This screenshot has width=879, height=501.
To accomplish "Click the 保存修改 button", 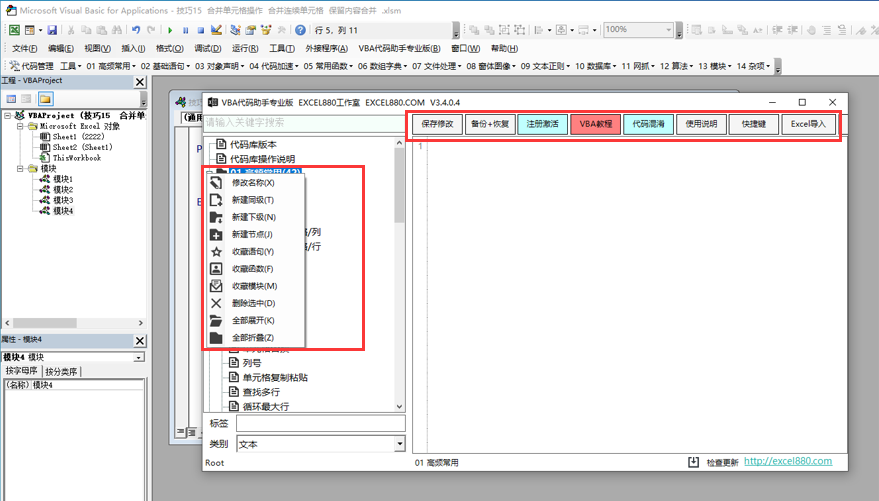I will click(437, 124).
